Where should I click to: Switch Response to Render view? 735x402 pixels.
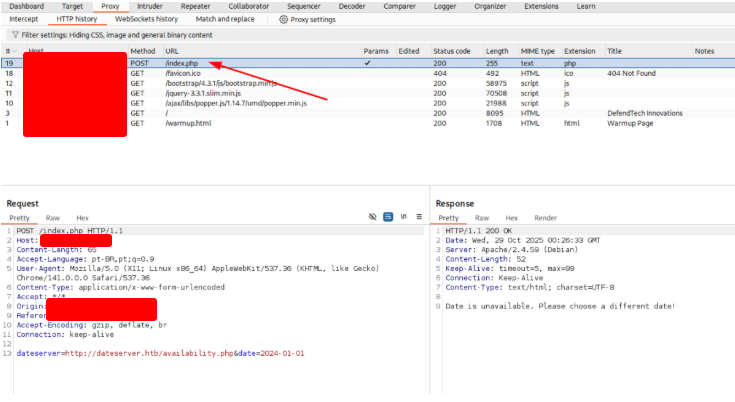coord(546,217)
